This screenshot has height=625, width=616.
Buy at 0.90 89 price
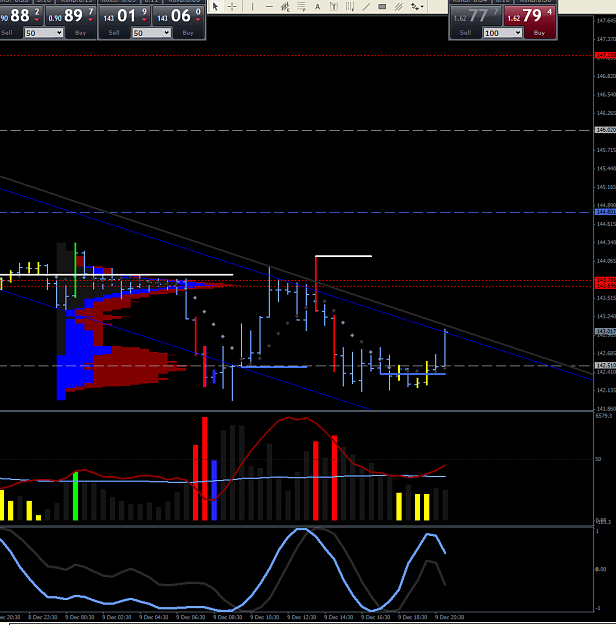tap(71, 16)
